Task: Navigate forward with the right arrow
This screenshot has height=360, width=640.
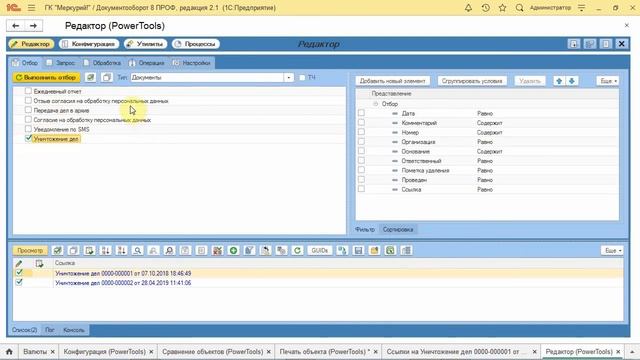Action: (x=33, y=26)
